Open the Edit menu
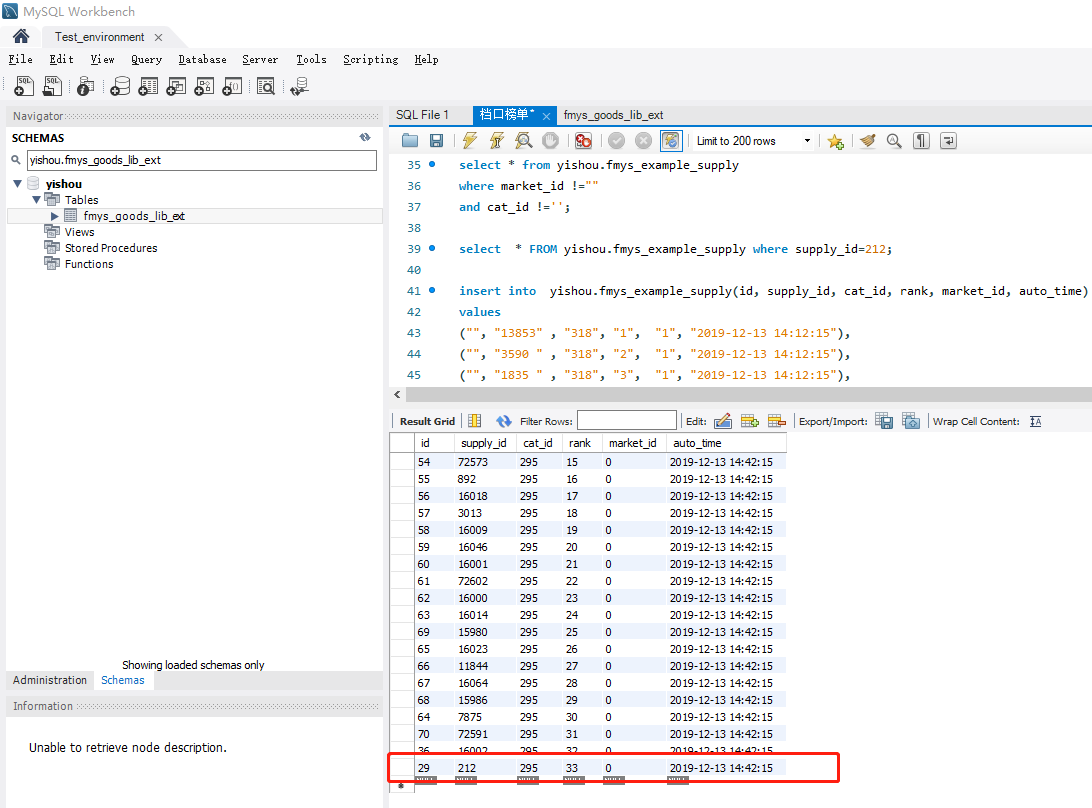Screen dimensions: 1092x808 [x=61, y=59]
